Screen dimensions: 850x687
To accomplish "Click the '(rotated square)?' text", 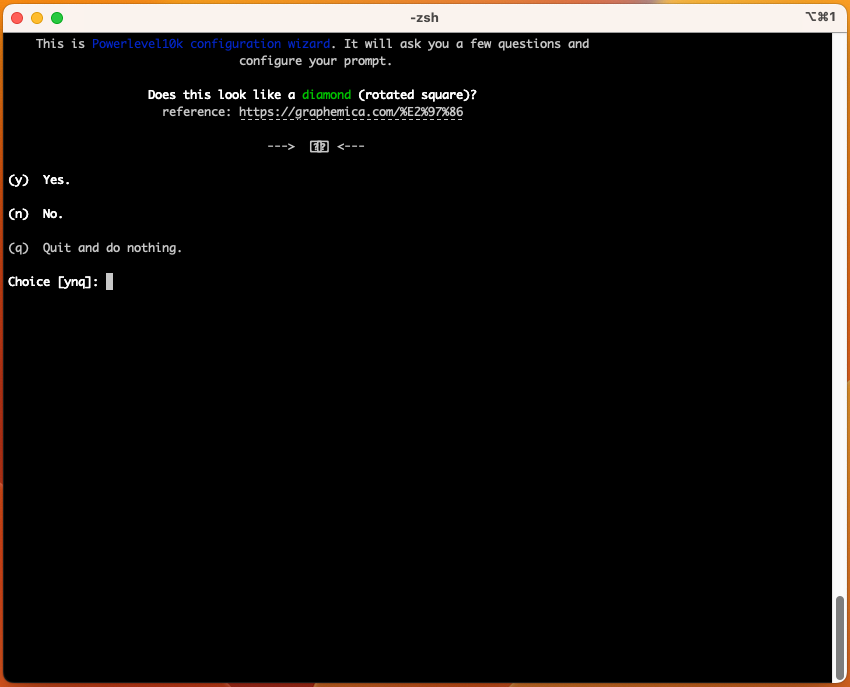I will (417, 95).
